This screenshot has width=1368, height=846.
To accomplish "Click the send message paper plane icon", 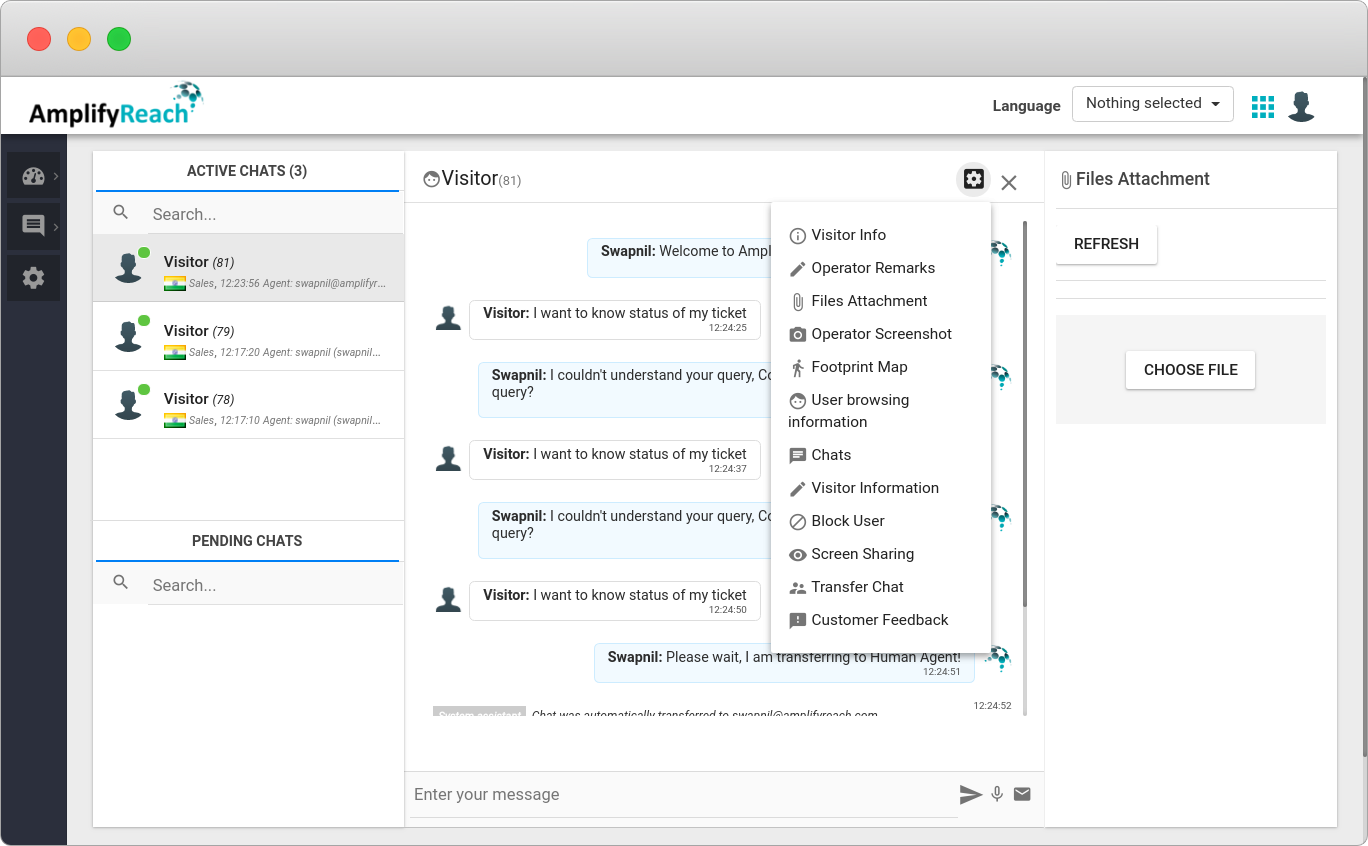I will click(x=970, y=794).
